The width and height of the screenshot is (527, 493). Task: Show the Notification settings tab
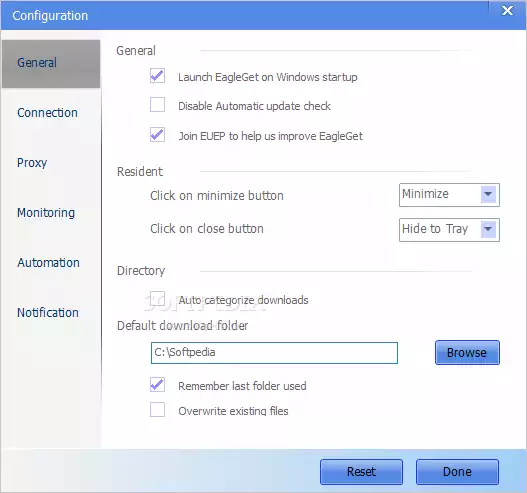click(x=48, y=313)
